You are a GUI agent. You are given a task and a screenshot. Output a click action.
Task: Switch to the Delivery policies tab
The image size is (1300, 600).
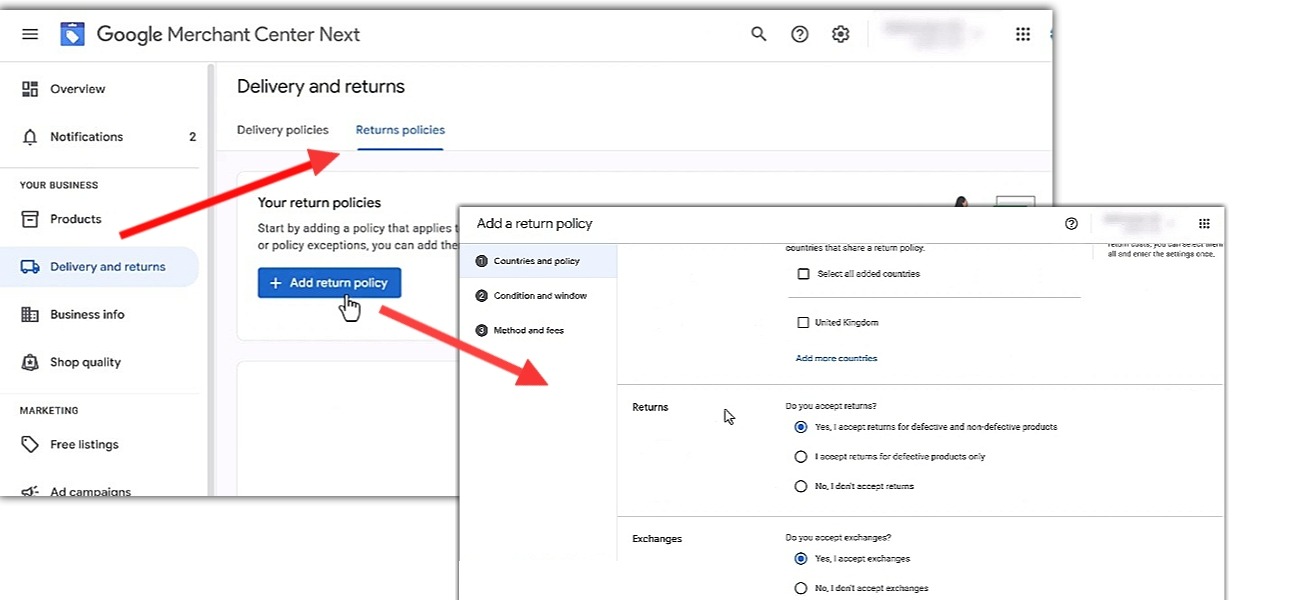(x=282, y=130)
